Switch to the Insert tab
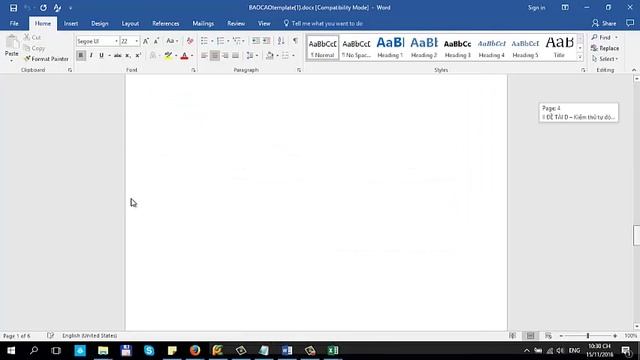This screenshot has height=360, width=640. pos(71,24)
